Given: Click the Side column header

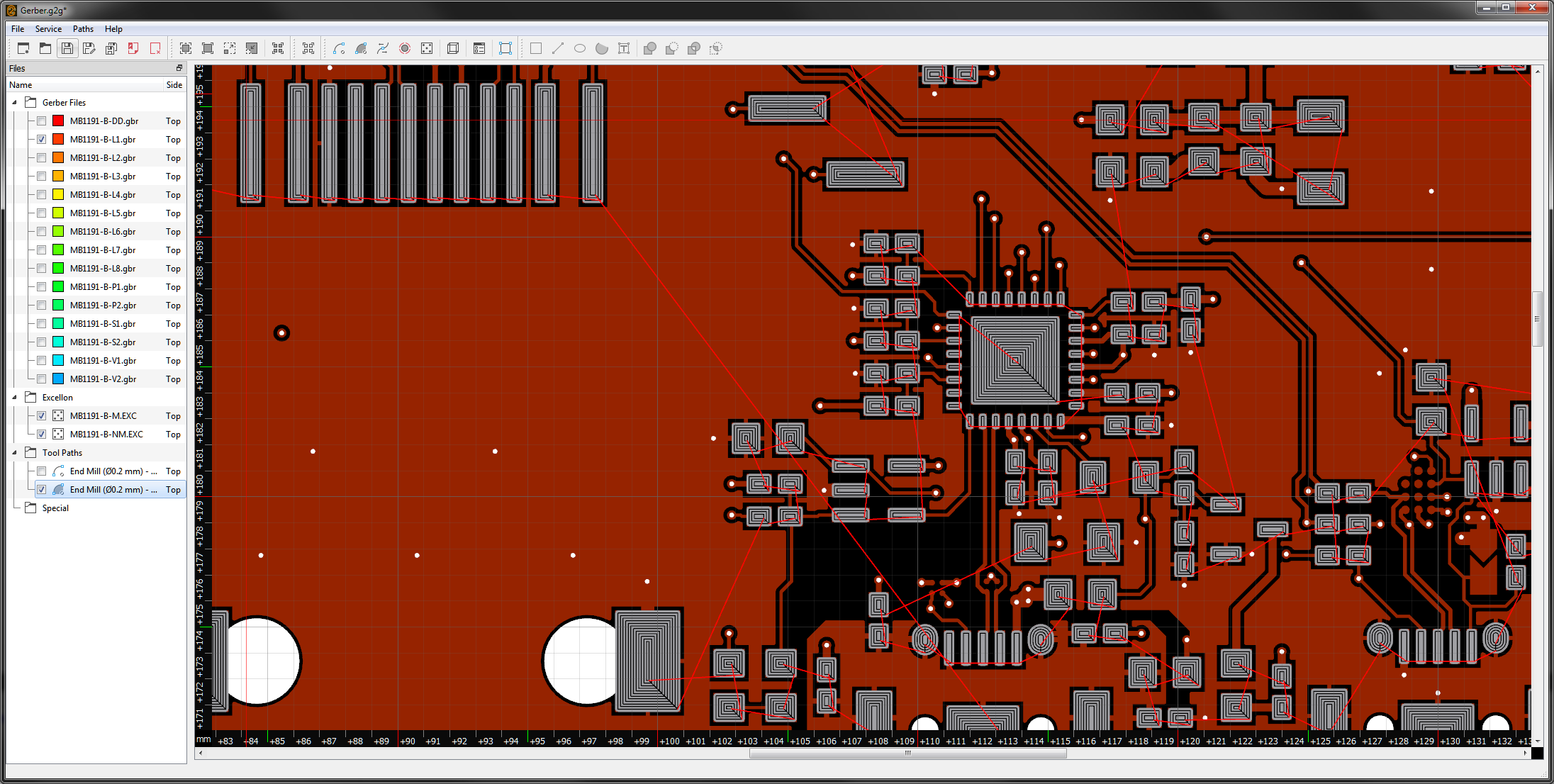Looking at the screenshot, I should (x=174, y=85).
